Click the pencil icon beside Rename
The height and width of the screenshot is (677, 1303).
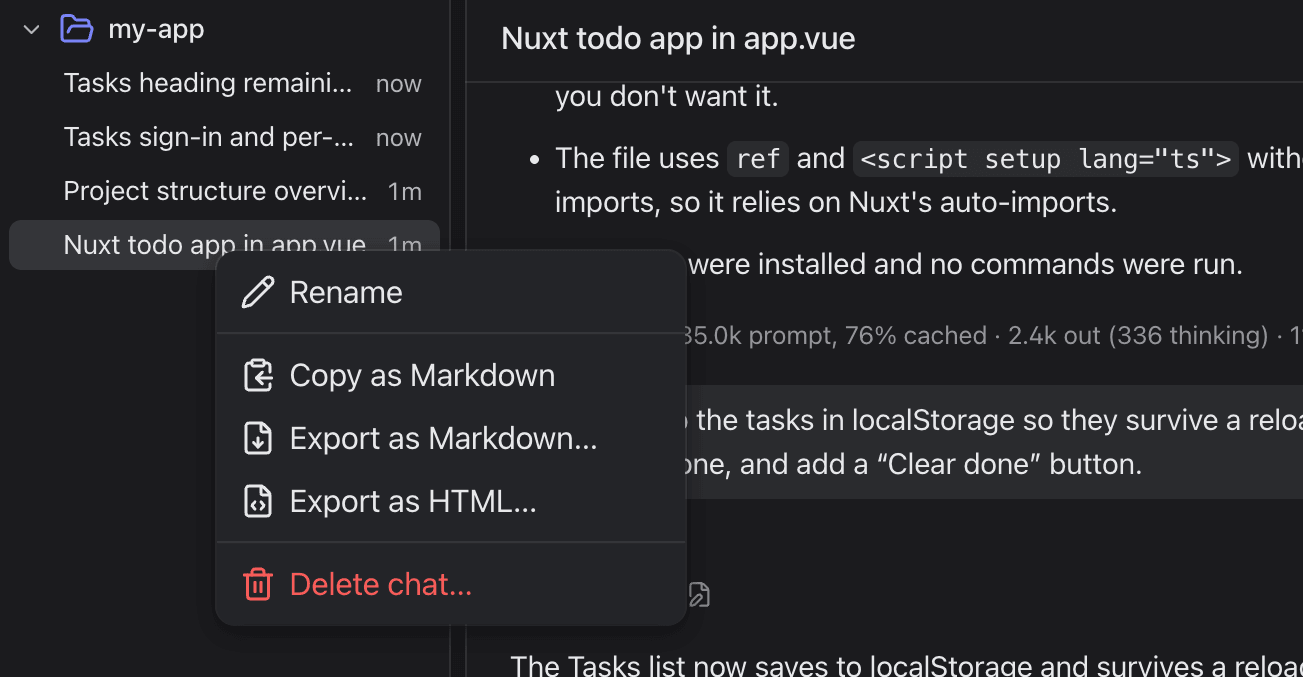pos(258,292)
